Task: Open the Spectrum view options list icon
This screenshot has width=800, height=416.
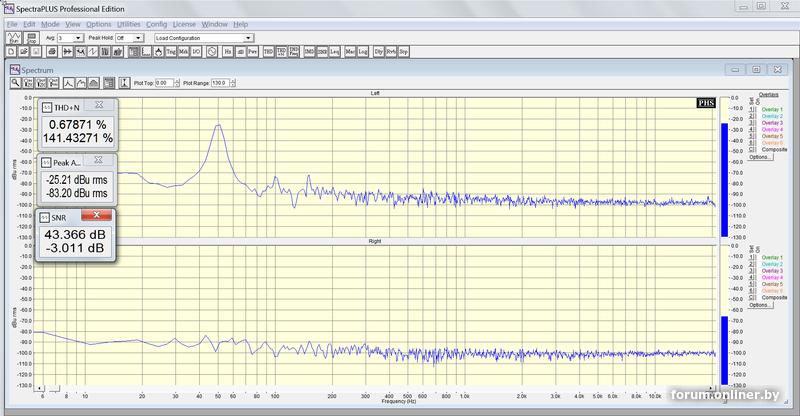Action: pos(109,83)
